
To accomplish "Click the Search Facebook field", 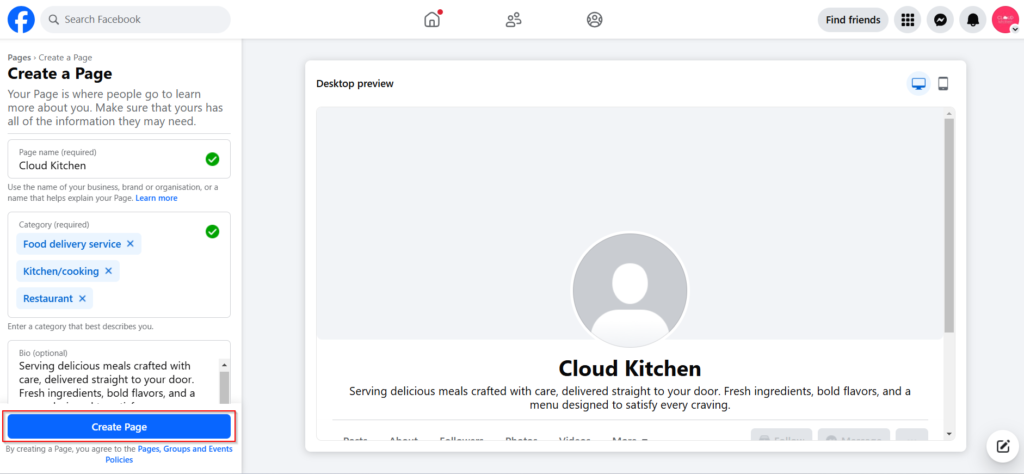I will [x=136, y=20].
